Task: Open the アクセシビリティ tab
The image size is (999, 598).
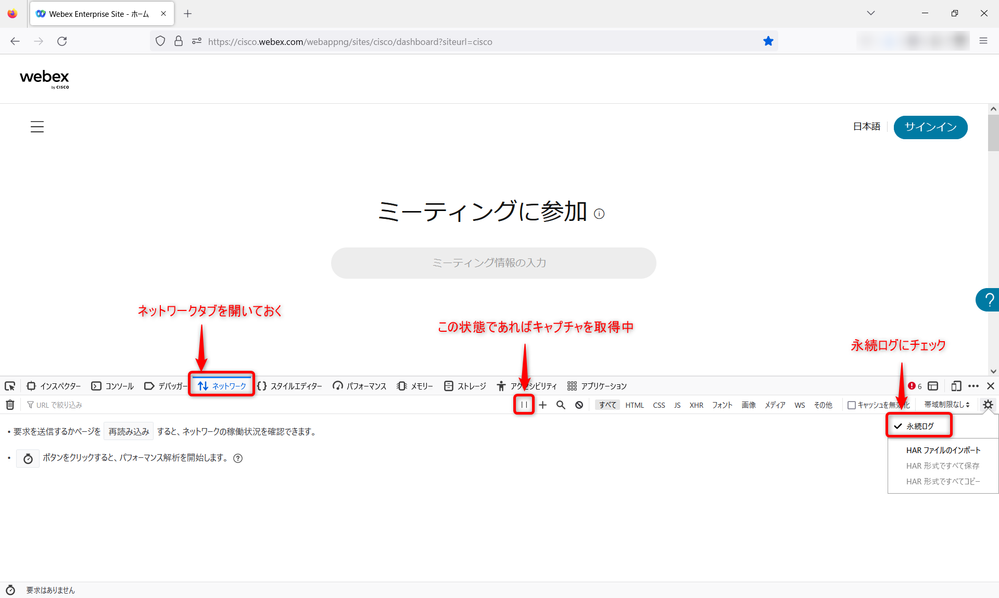Action: tap(527, 386)
